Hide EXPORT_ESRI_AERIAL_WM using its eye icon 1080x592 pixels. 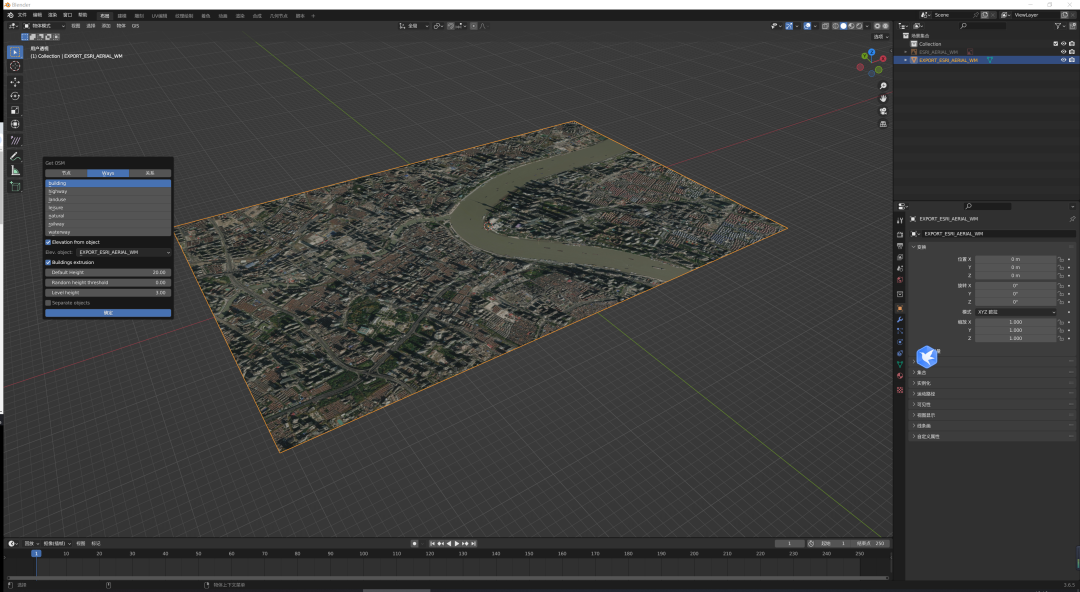(x=1063, y=60)
